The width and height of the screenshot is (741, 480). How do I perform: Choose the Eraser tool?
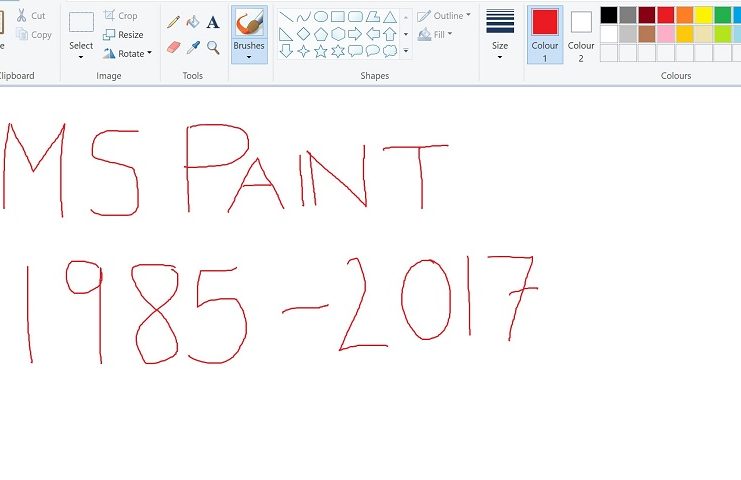pyautogui.click(x=173, y=47)
